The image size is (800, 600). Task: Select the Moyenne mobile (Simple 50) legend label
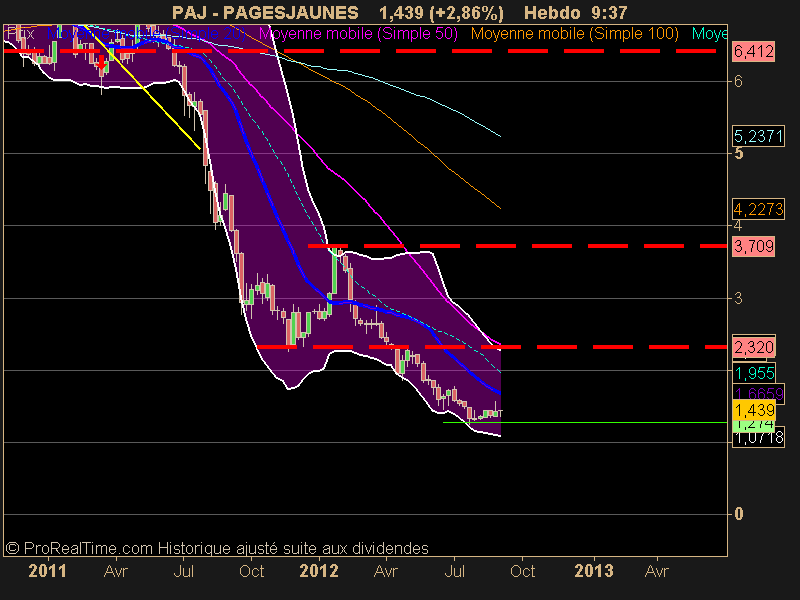358,34
